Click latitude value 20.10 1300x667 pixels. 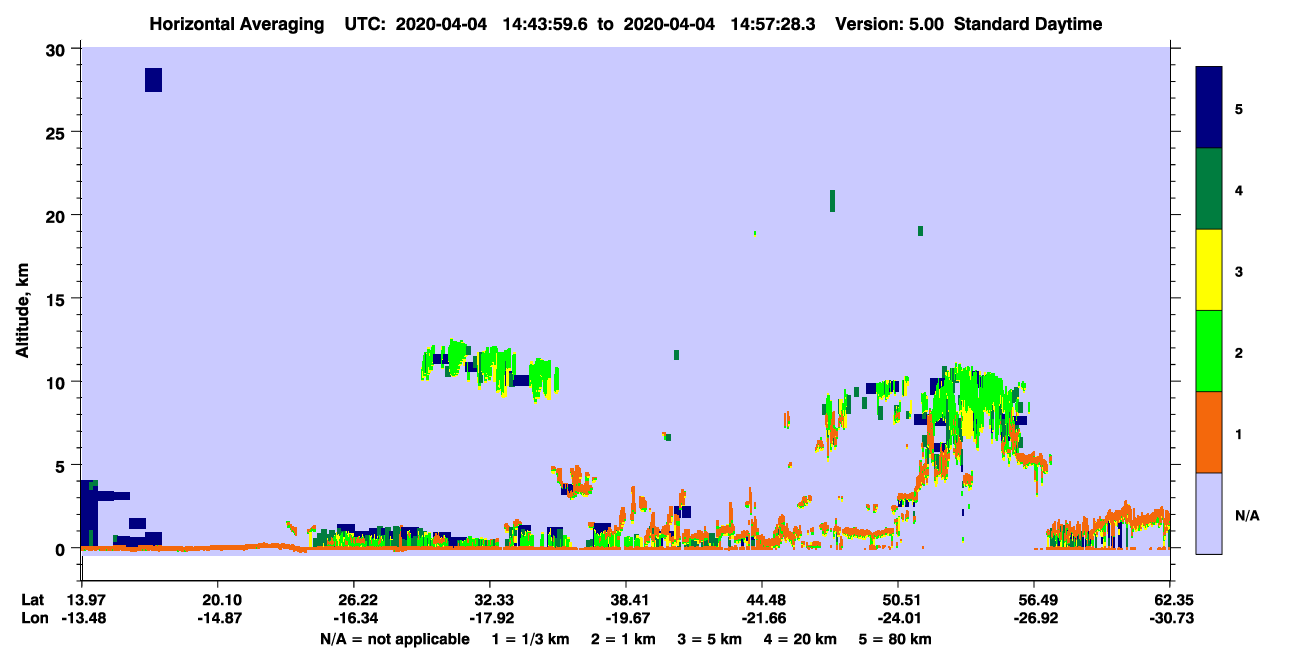(x=217, y=600)
